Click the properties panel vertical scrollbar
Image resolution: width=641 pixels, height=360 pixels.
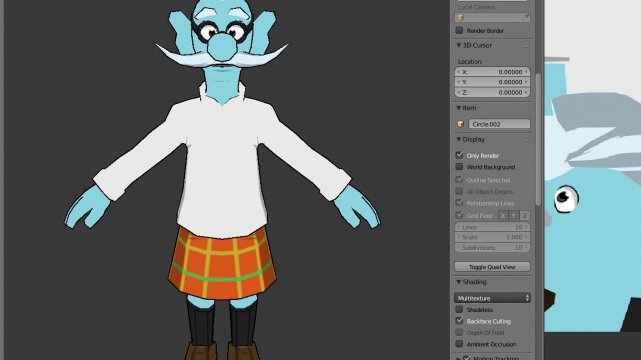[538, 139]
